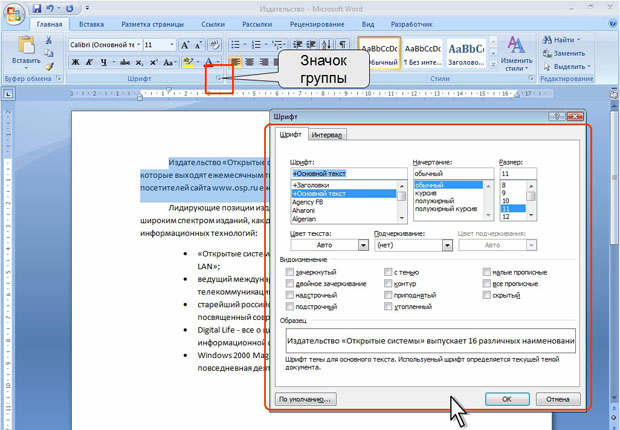The height and width of the screenshot is (430, 620).
Task: Expand the ribbon font size list
Action: click(x=172, y=44)
